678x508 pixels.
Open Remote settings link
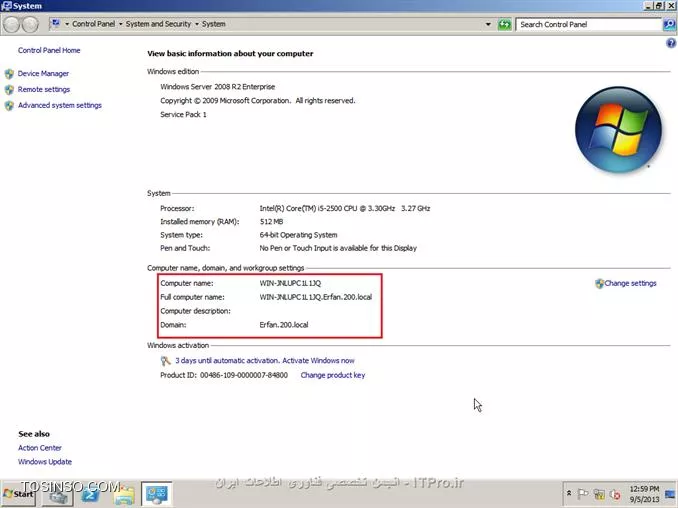pyautogui.click(x=44, y=89)
